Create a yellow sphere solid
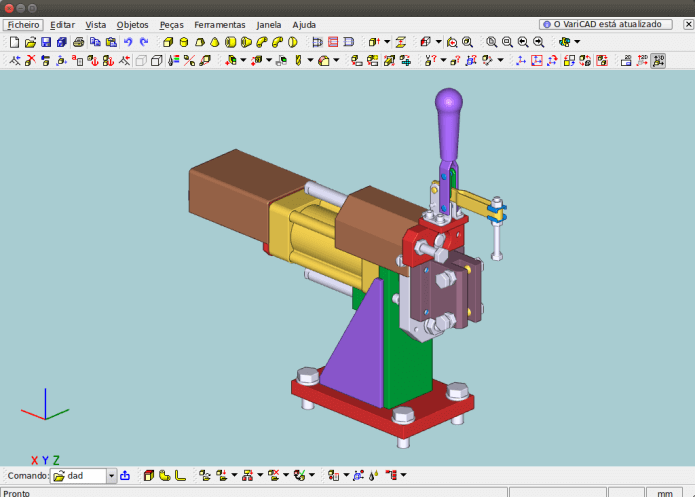Image resolution: width=695 pixels, height=497 pixels. [293, 42]
